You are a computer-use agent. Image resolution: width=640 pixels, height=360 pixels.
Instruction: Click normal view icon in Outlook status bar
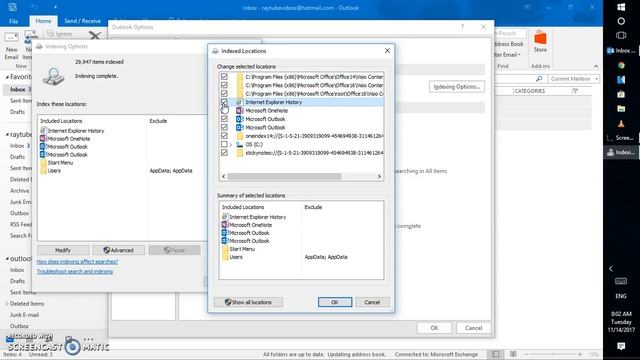495,354
